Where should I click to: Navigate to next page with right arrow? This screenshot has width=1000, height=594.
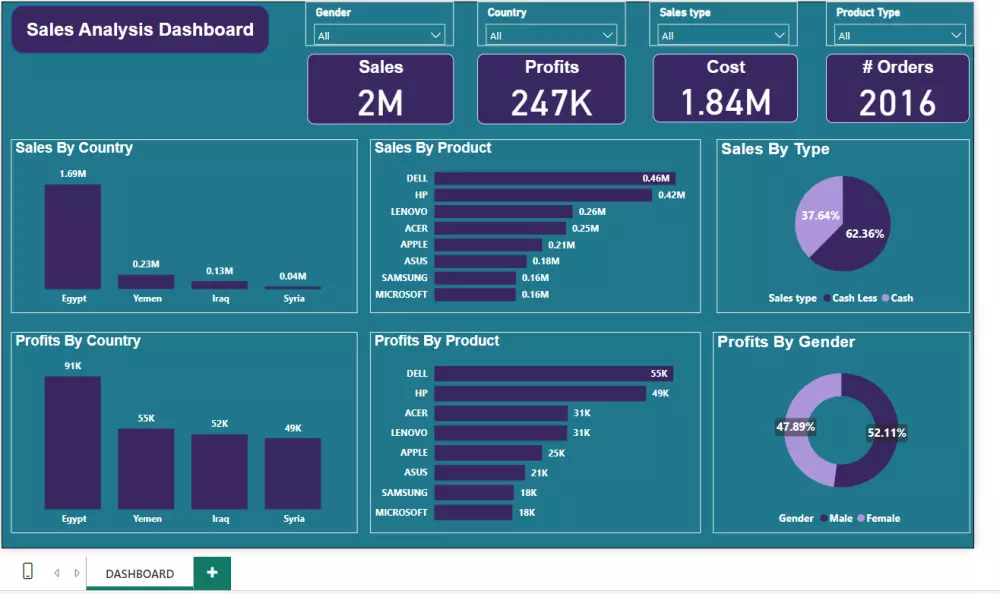77,572
